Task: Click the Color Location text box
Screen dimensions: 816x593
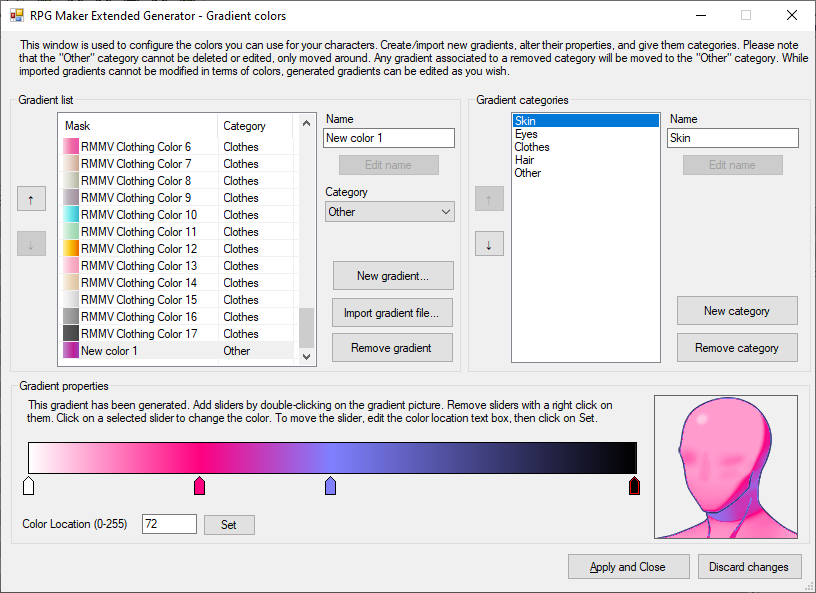Action: pos(168,524)
